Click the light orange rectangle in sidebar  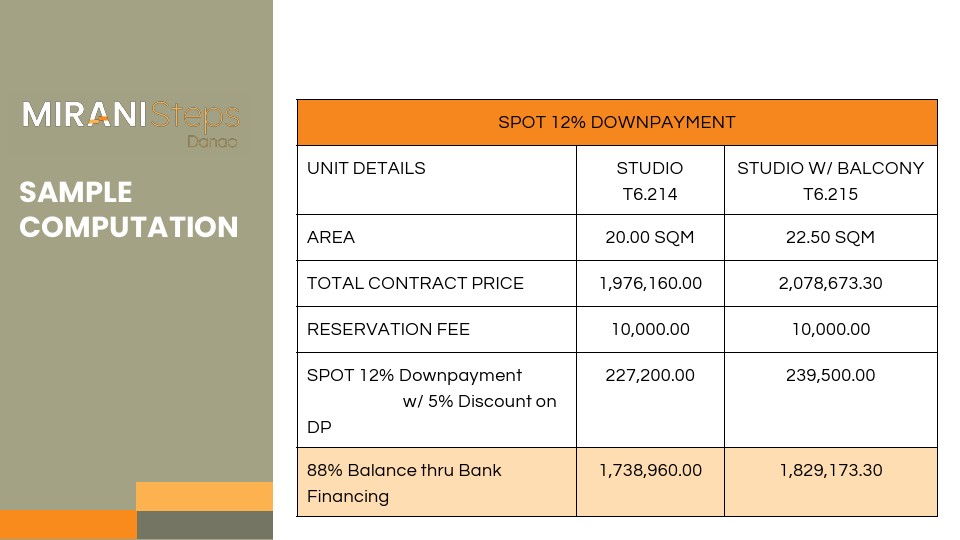point(204,496)
